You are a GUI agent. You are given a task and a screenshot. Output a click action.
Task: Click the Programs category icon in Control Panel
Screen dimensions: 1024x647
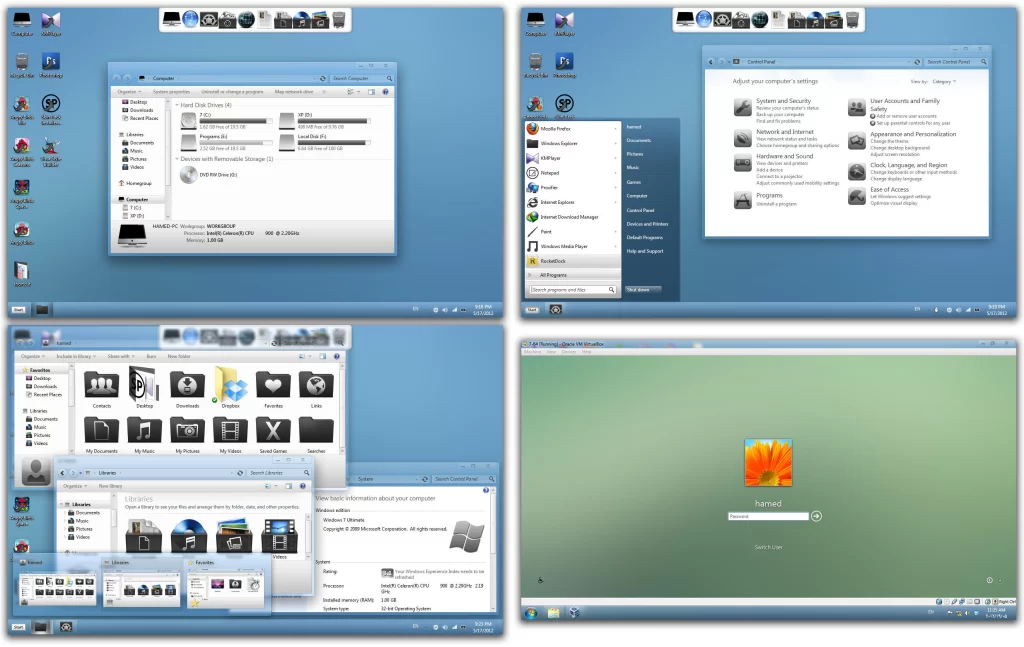click(x=743, y=200)
